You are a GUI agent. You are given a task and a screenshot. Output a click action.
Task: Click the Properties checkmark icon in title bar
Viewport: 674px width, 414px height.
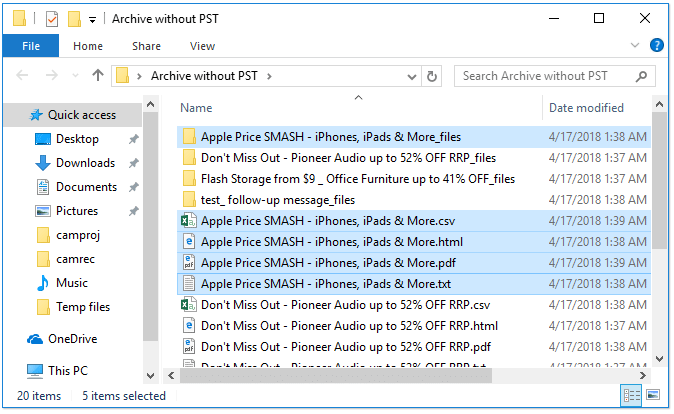pyautogui.click(x=52, y=19)
